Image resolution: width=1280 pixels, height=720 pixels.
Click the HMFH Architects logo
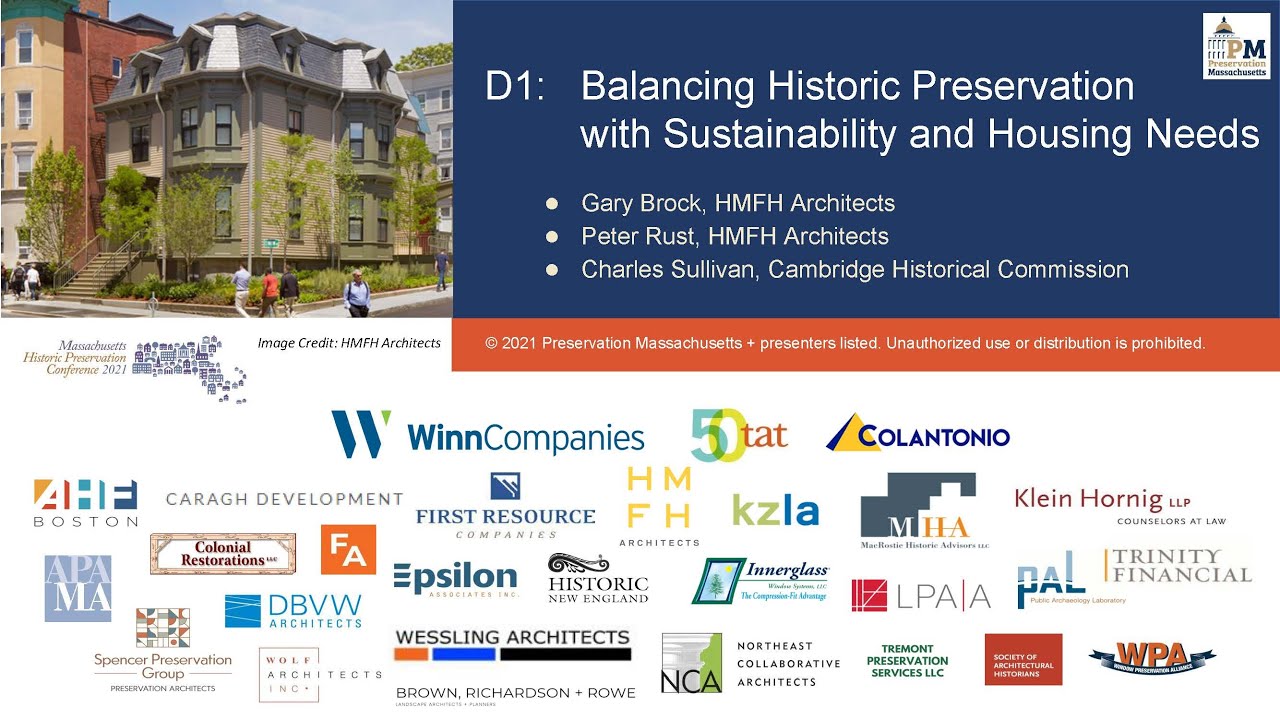point(659,506)
